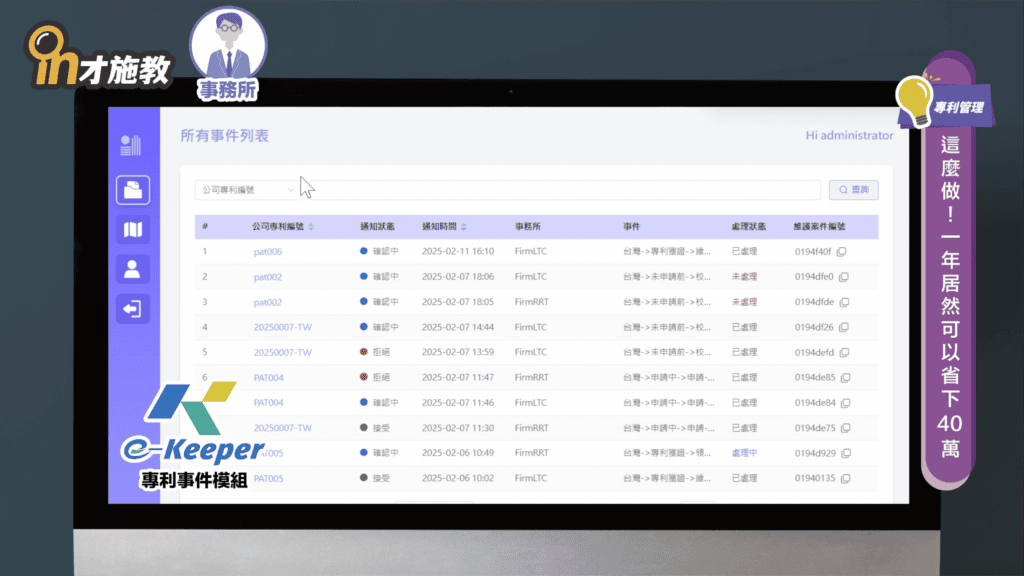Open the user profile icon in sidebar

point(133,268)
